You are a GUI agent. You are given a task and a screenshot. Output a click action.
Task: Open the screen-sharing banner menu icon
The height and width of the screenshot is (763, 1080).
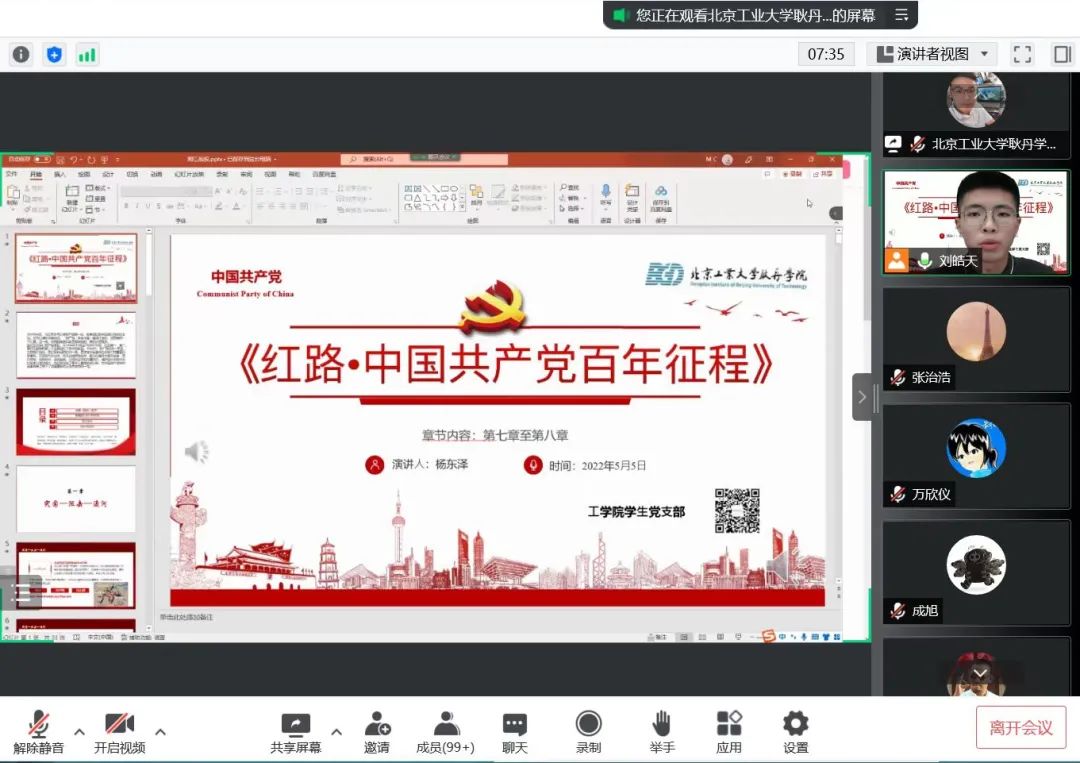point(901,15)
